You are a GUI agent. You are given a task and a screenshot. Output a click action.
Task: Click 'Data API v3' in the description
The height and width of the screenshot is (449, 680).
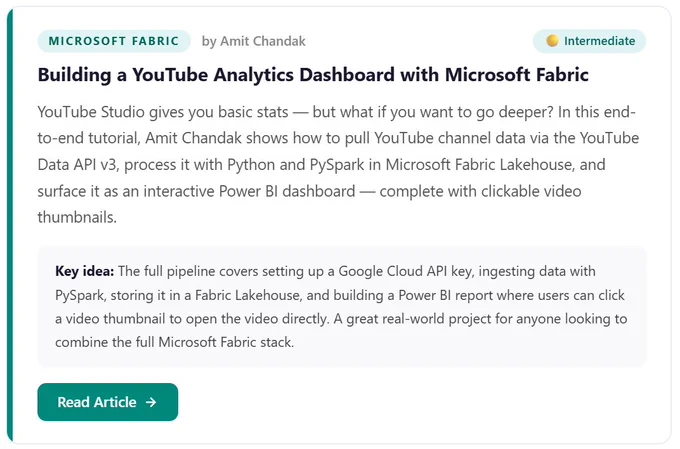[77, 165]
